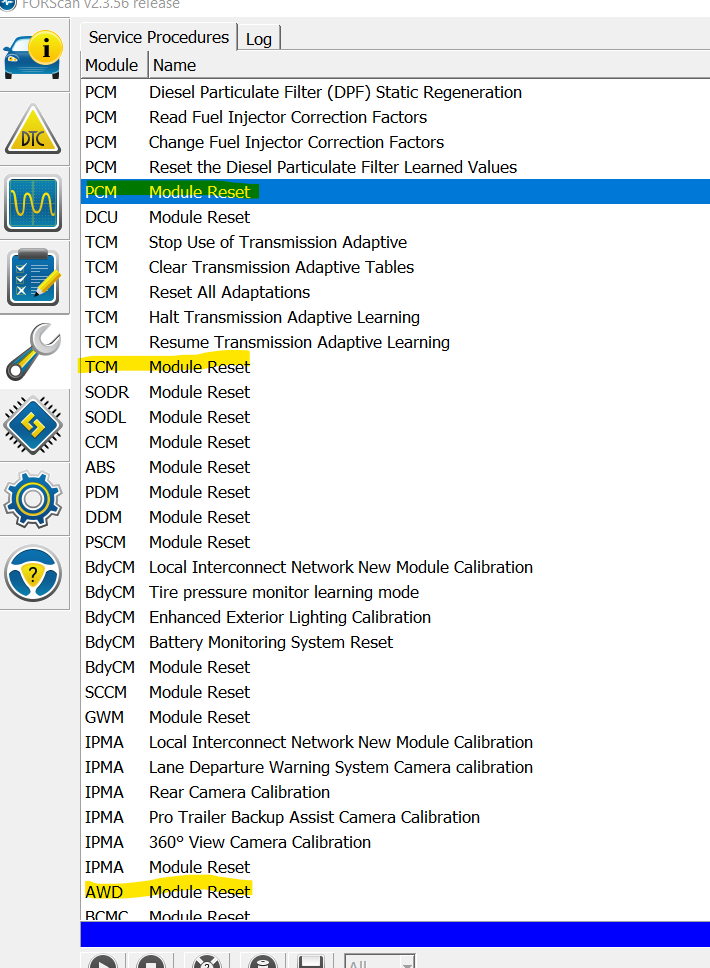Select Resume Transmission Adaptive Learning
710x968 pixels.
tap(395, 342)
